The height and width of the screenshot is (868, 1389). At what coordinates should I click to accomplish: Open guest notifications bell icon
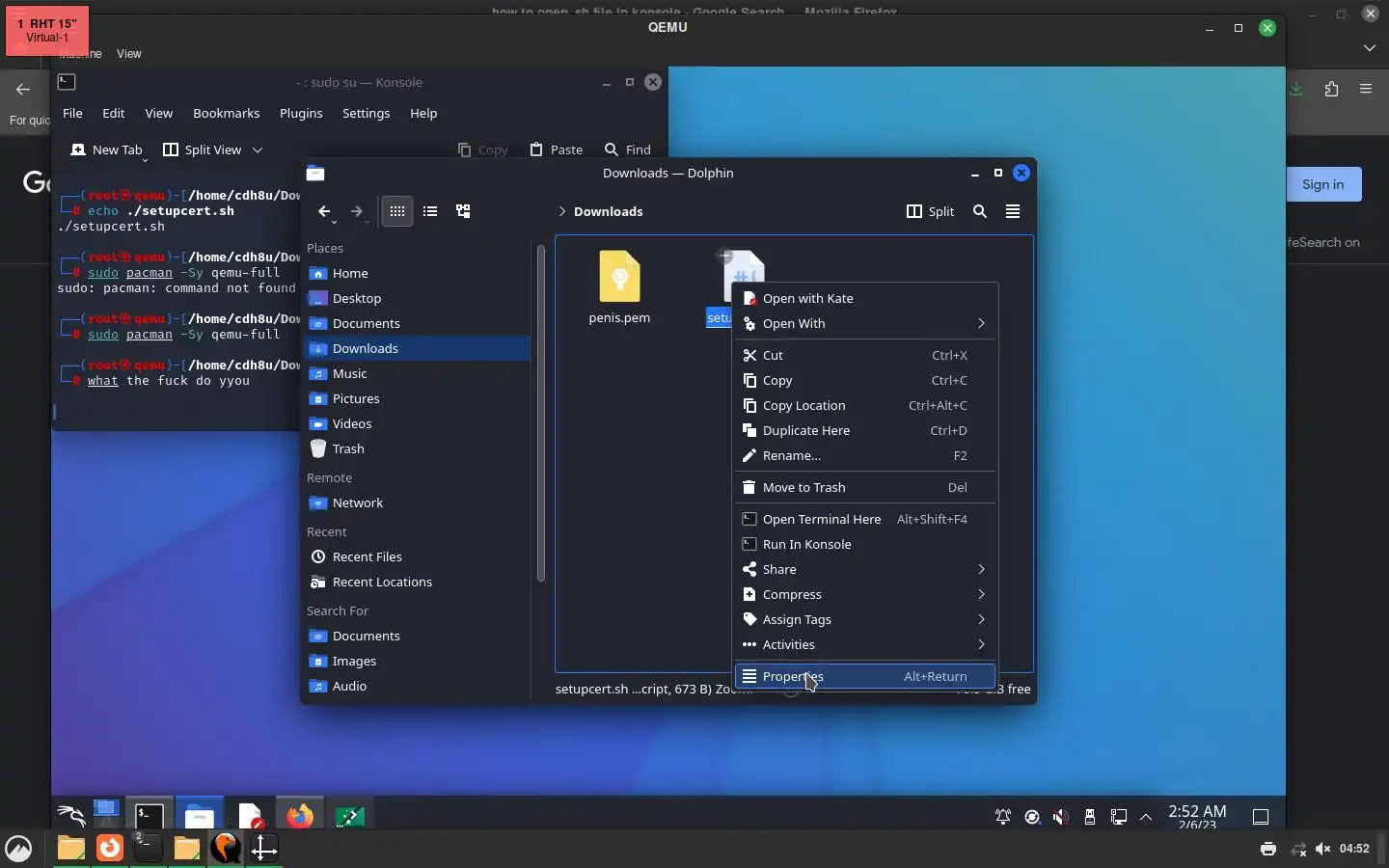pyautogui.click(x=1003, y=817)
